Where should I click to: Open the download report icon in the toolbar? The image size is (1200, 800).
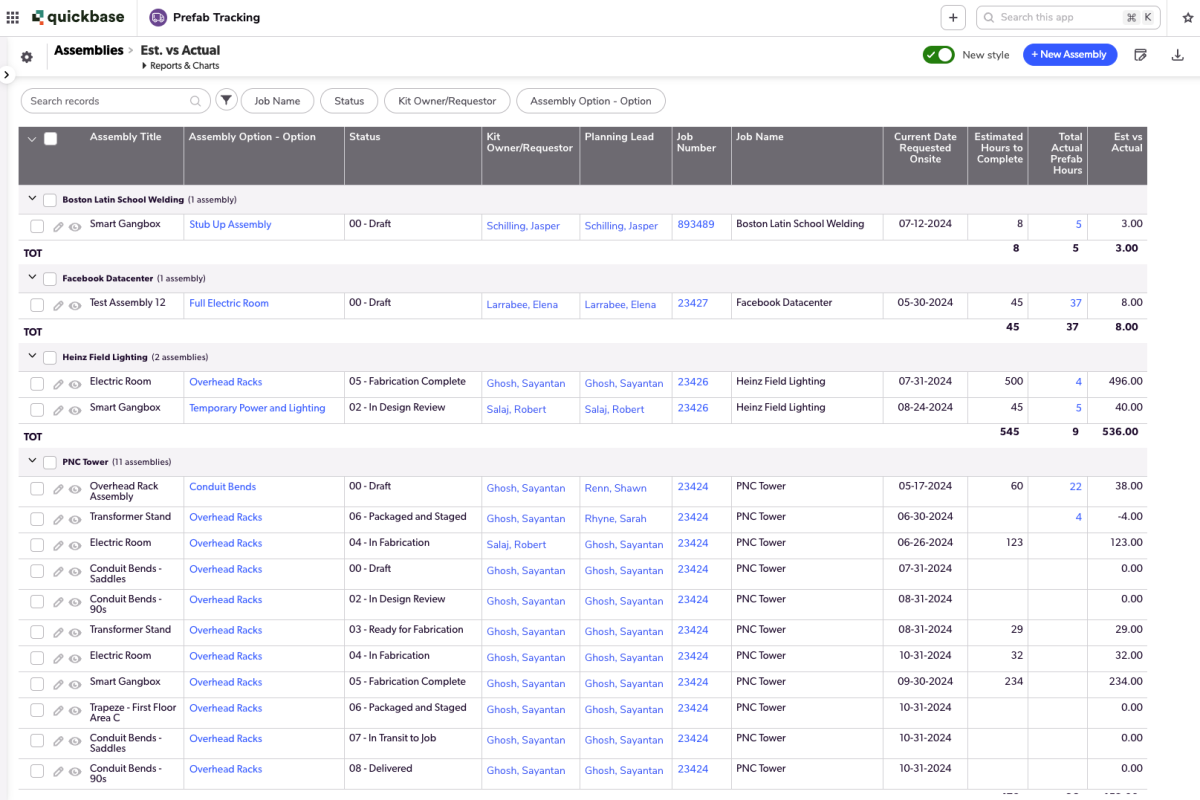[1178, 57]
